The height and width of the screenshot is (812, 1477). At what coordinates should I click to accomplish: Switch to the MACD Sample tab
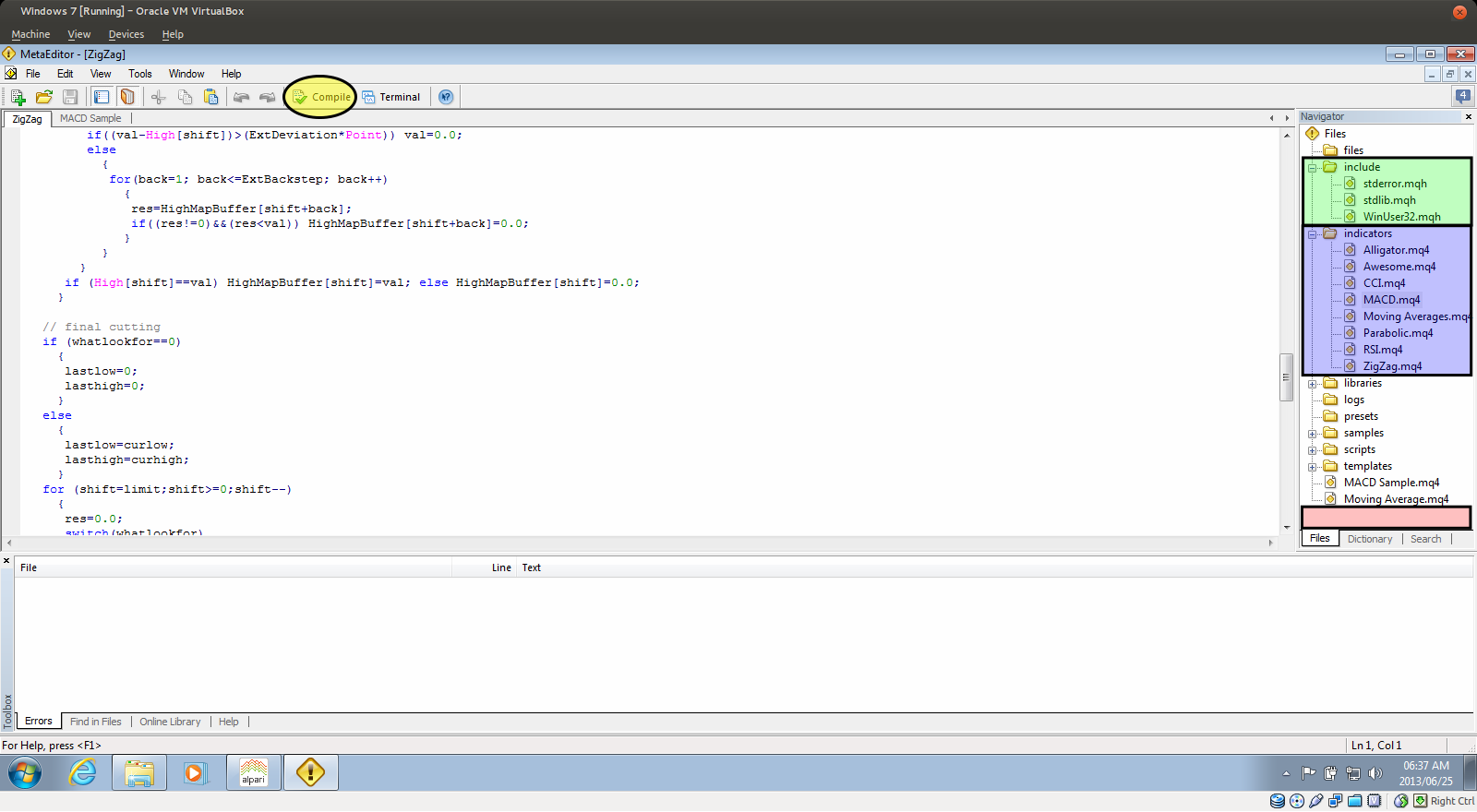pos(90,118)
